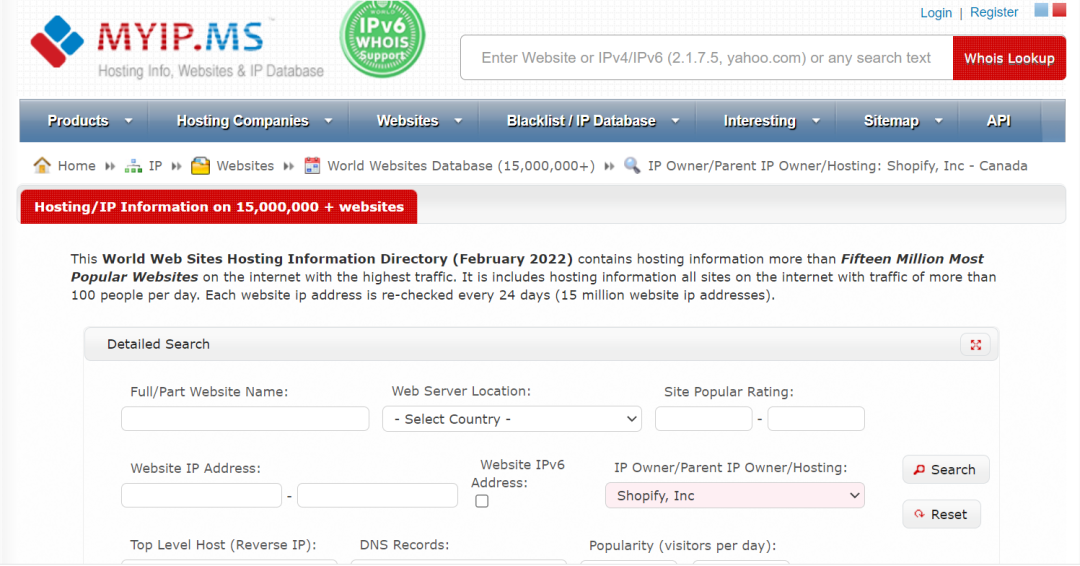Open the Select Country dropdown
This screenshot has width=1080, height=566.
point(512,419)
